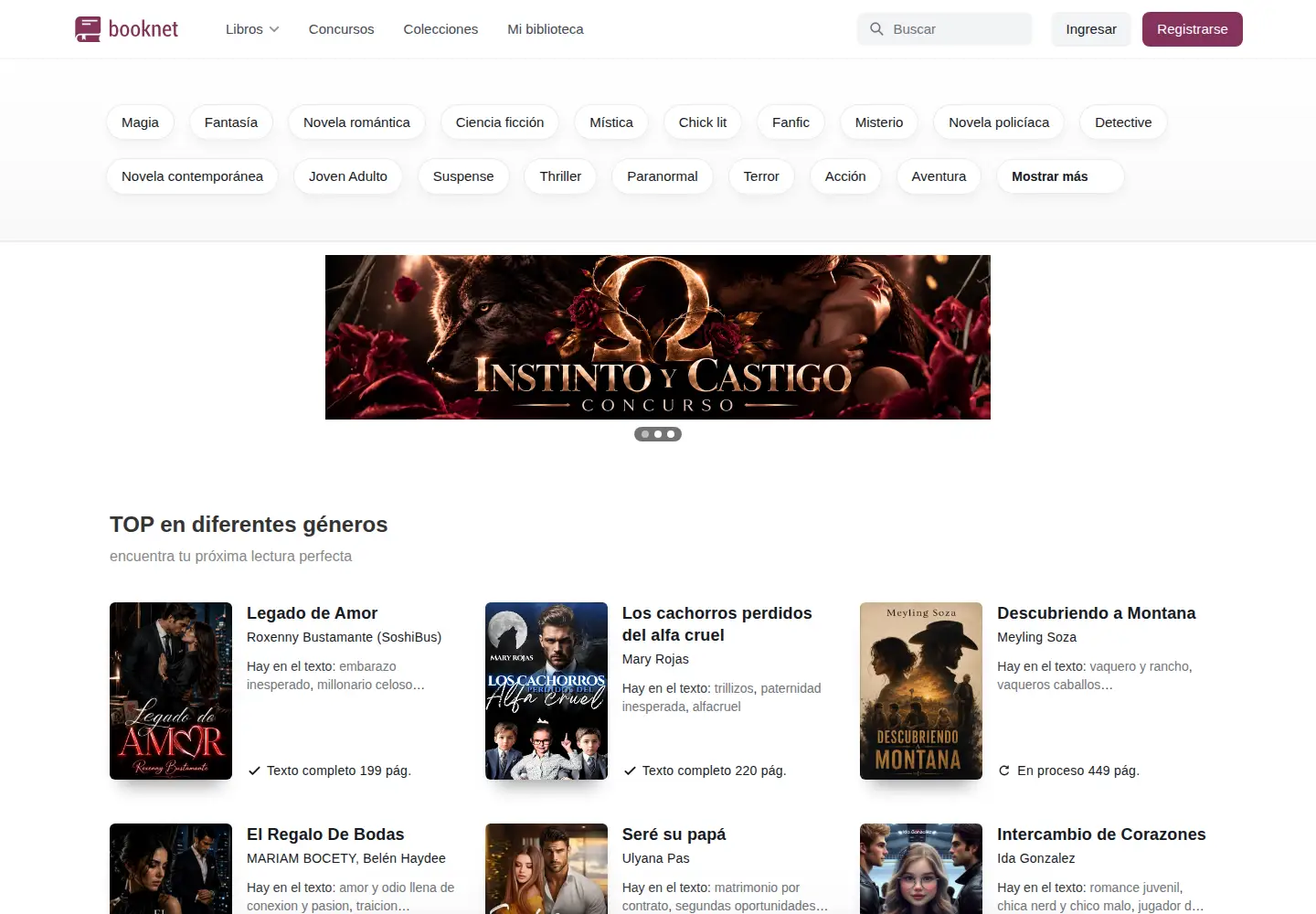Screen dimensions: 1316x914
Task: Select the Detective genre tag
Action: pos(1123,122)
